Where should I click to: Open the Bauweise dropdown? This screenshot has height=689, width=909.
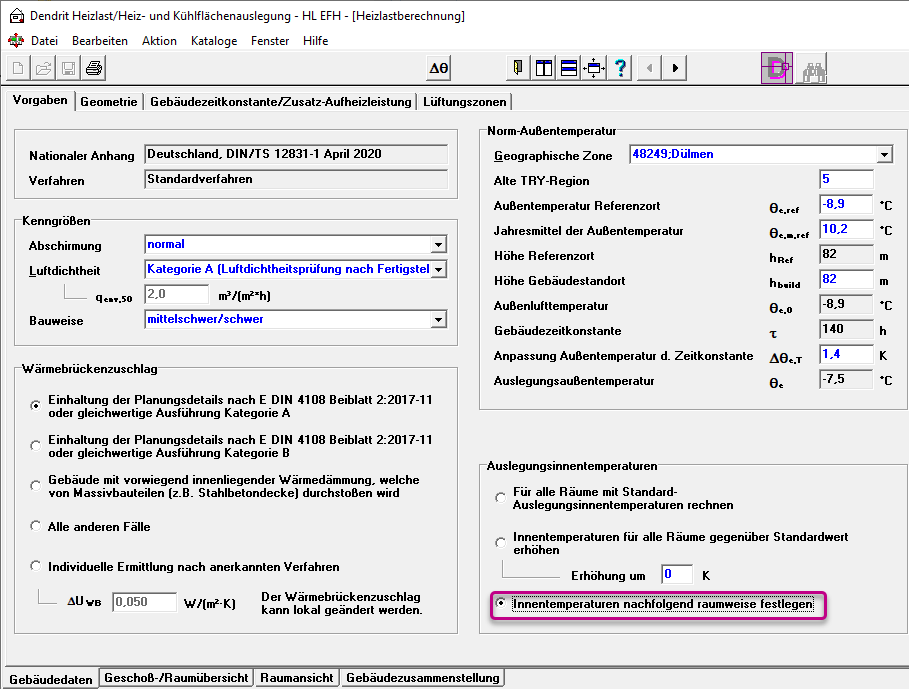(x=438, y=319)
